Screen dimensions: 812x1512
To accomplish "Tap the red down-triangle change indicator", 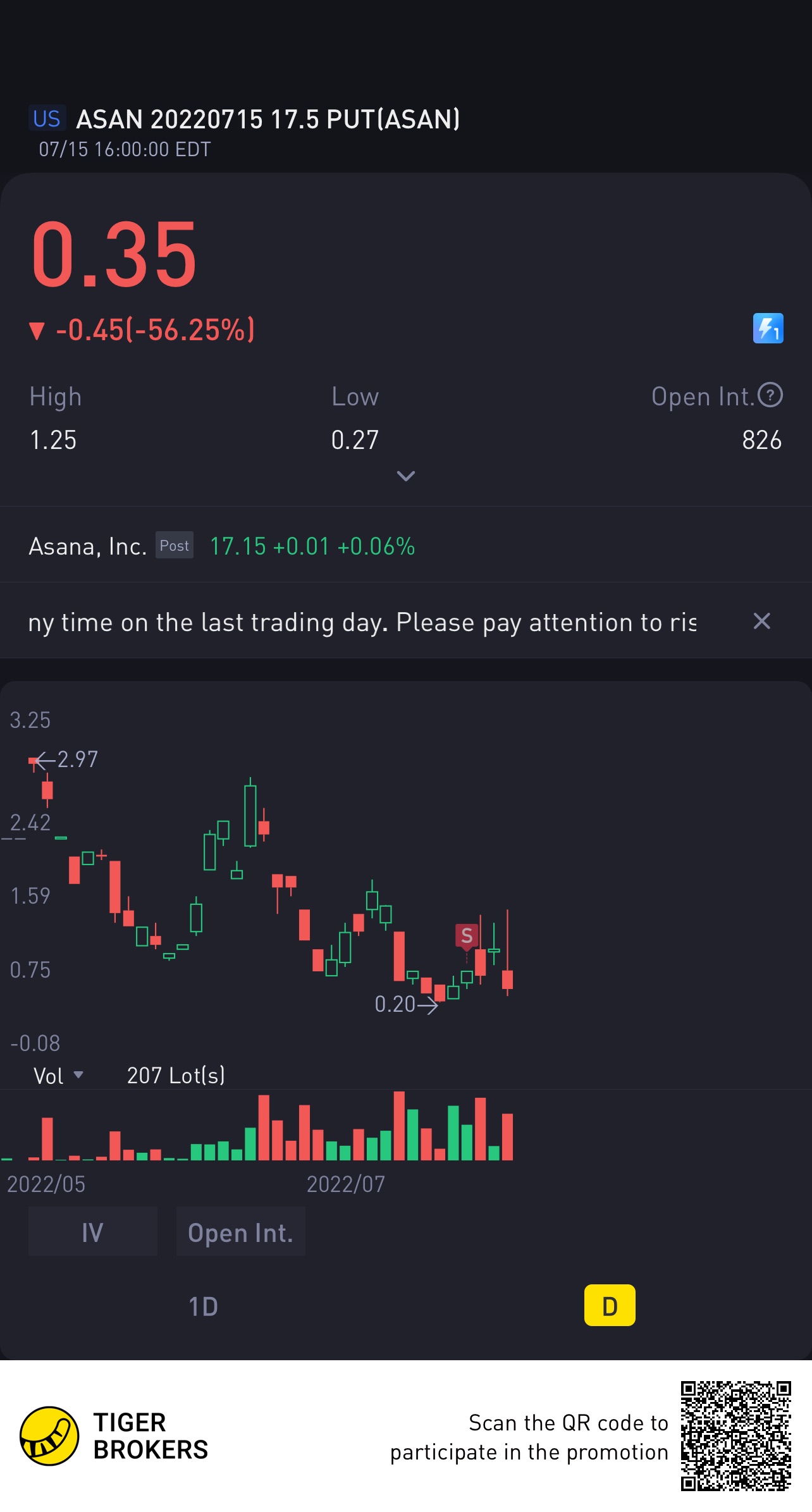I will click(37, 330).
